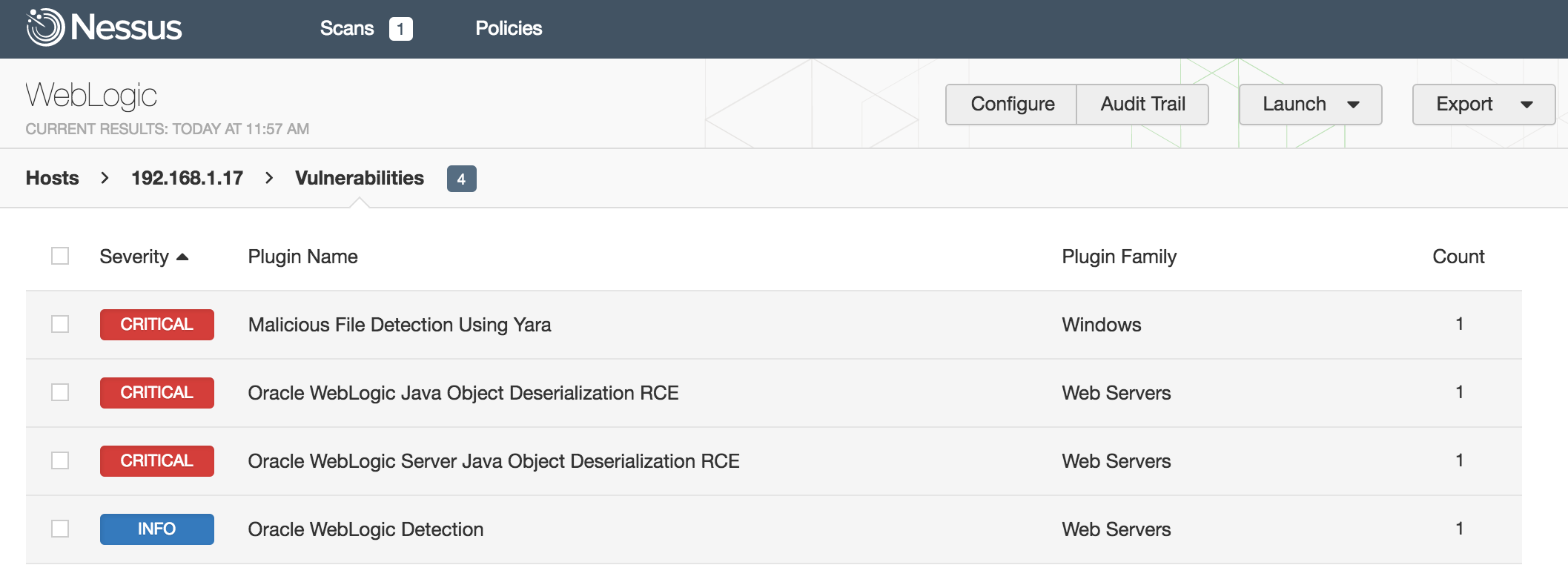Click the WebLogic scan title
This screenshot has width=1568, height=585.
tap(91, 96)
